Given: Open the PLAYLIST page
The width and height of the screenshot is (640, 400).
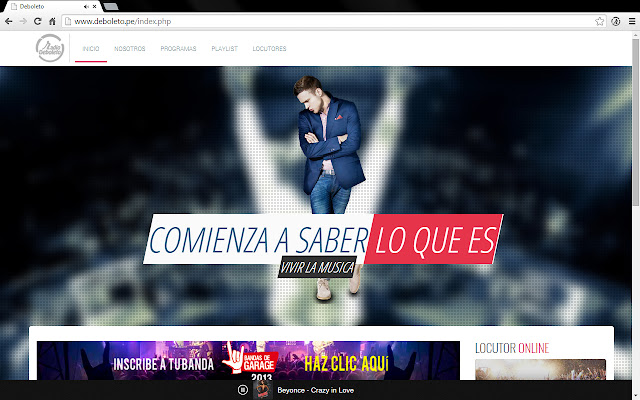Looking at the screenshot, I should pos(224,48).
